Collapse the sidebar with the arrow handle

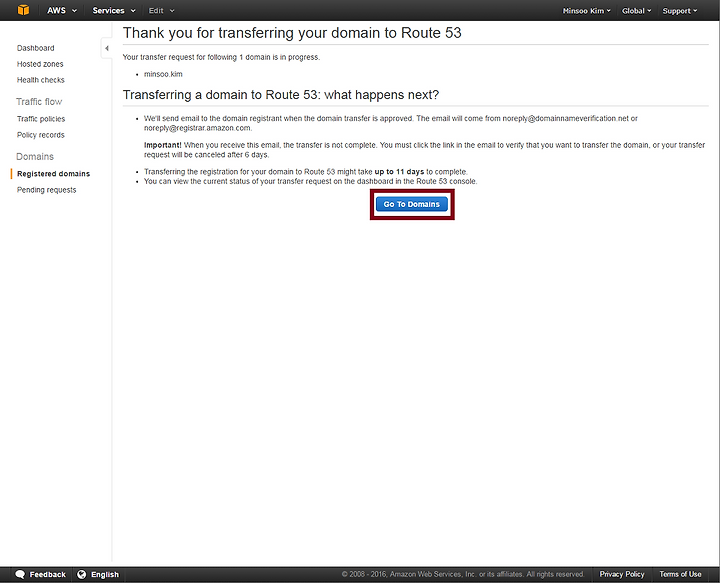pos(107,48)
